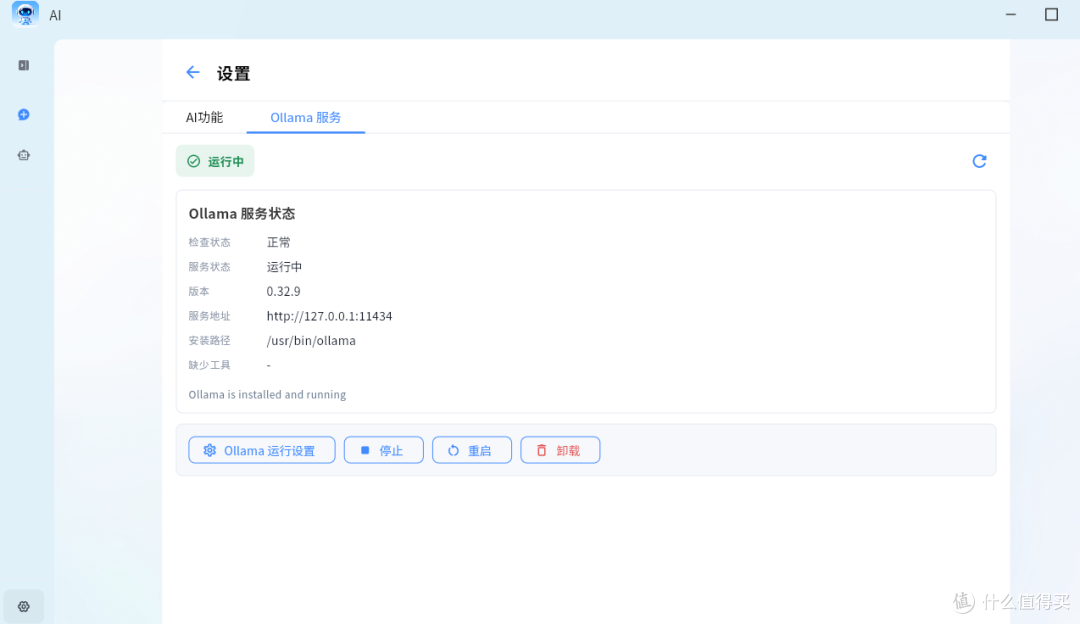Click the Ollama 服务状态 heading
1080x624 pixels.
pyautogui.click(x=242, y=214)
